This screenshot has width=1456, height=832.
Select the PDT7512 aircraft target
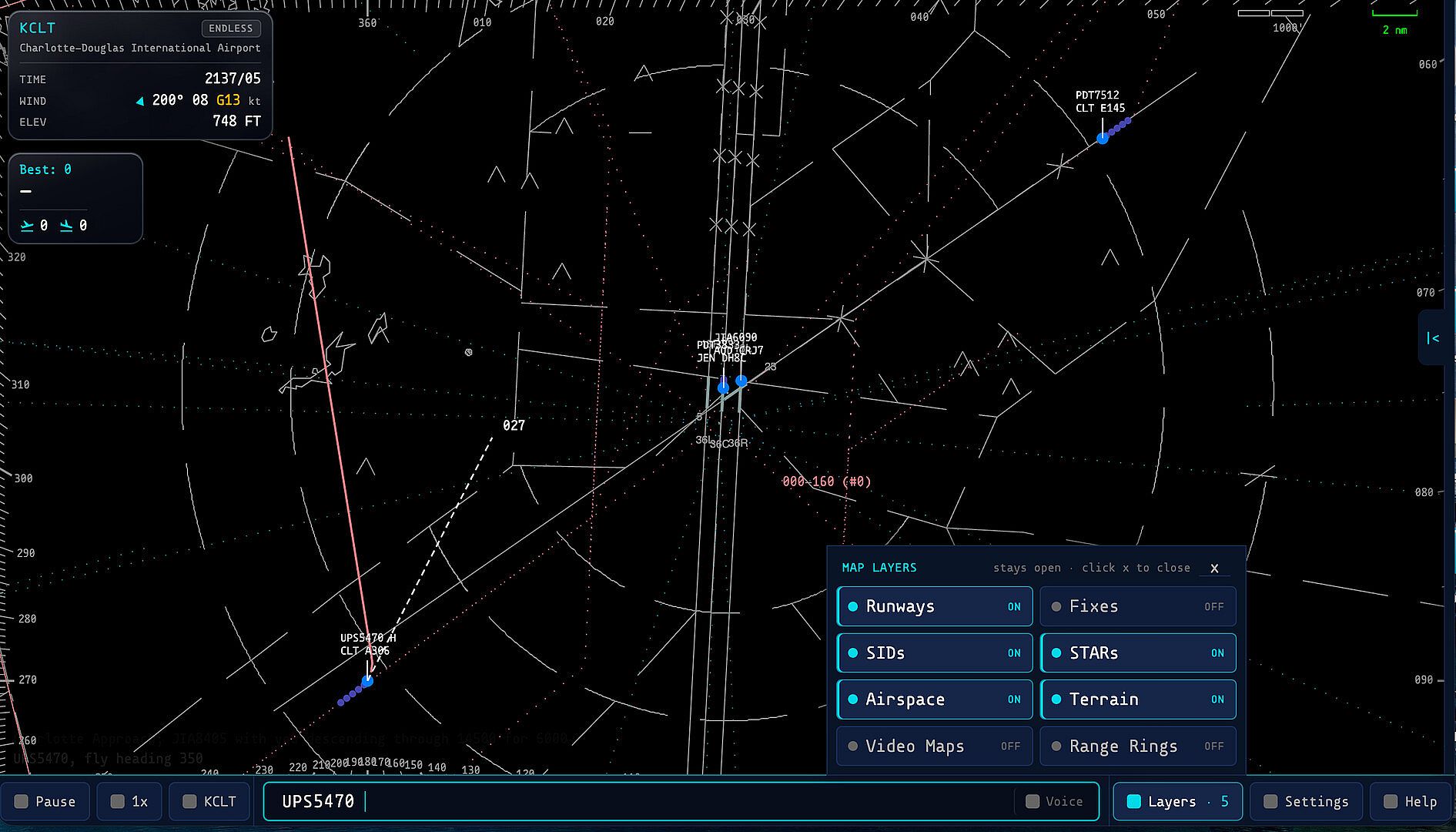(x=1103, y=139)
